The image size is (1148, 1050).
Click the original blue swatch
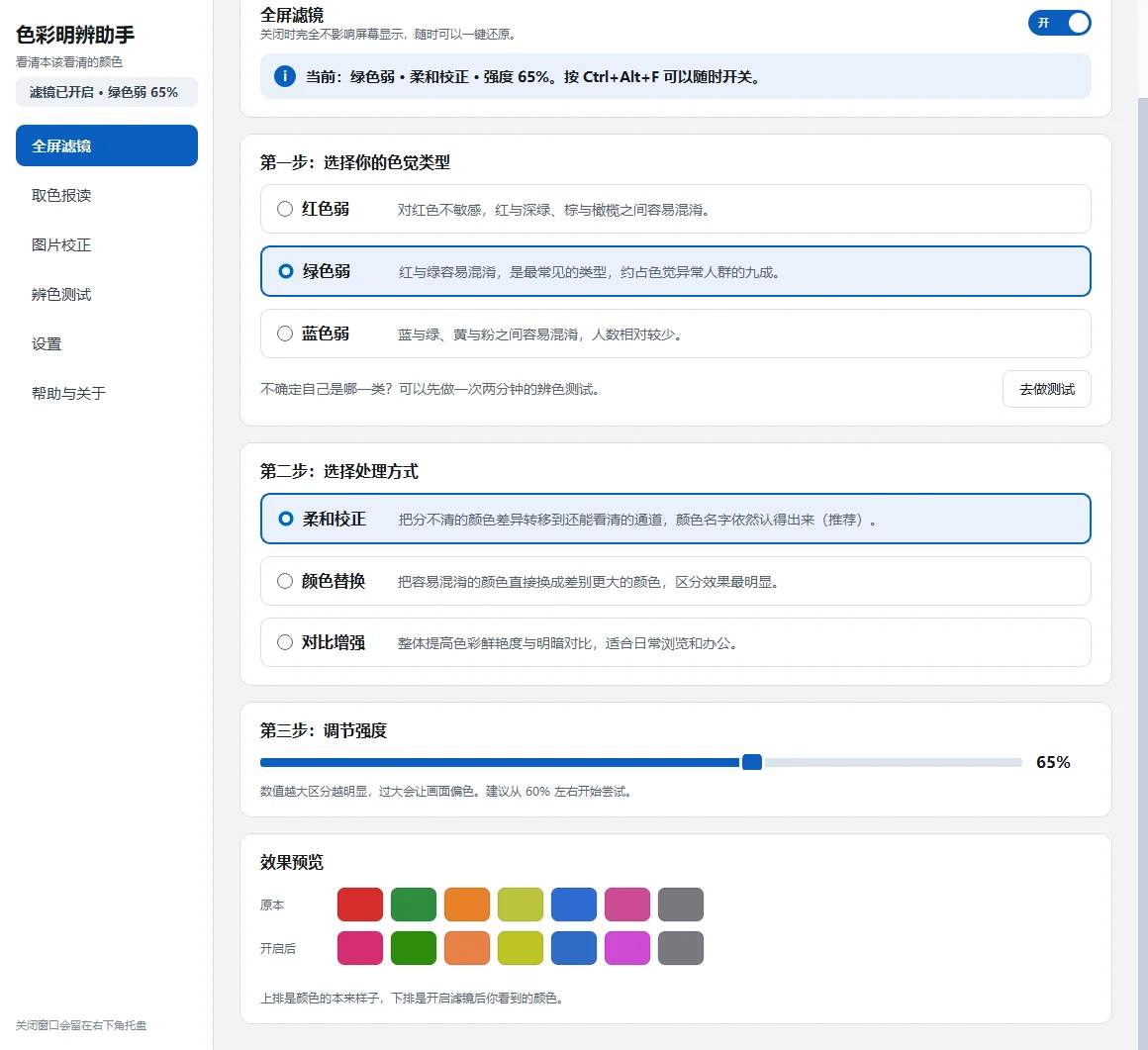574,905
